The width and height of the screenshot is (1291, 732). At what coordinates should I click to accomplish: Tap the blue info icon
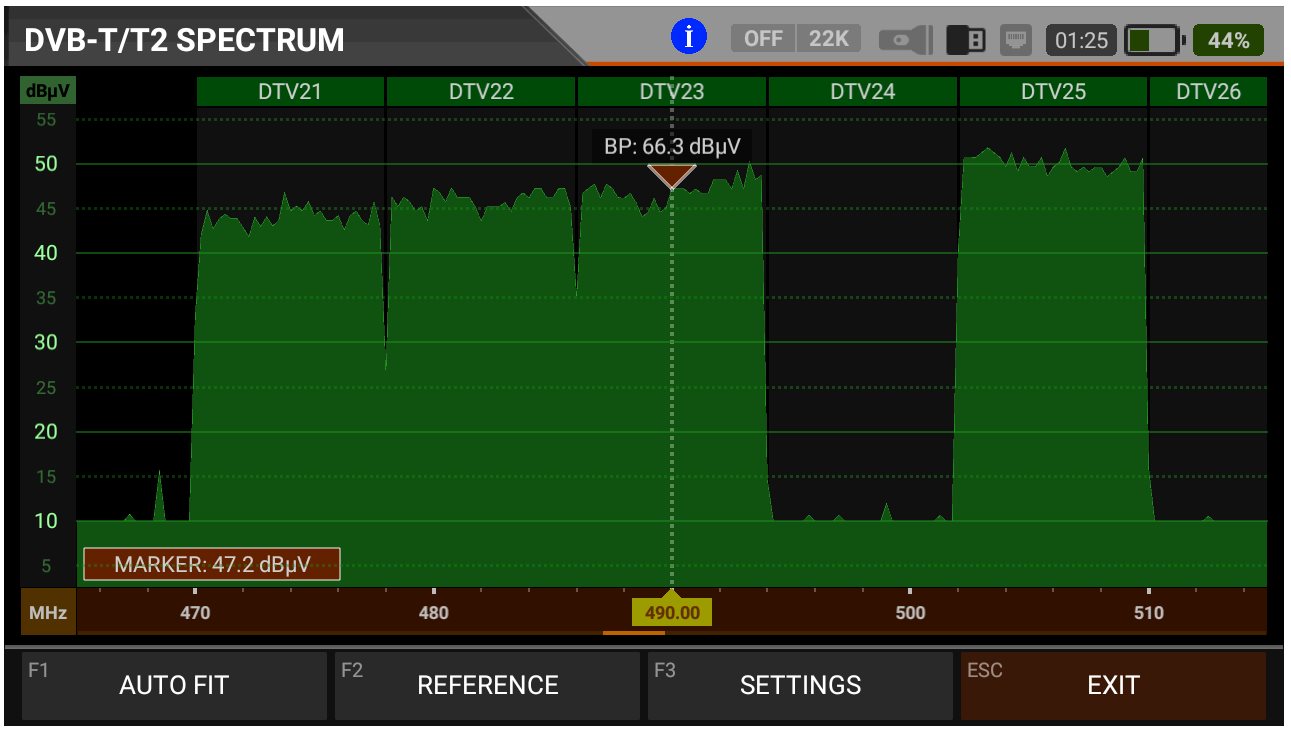point(688,38)
